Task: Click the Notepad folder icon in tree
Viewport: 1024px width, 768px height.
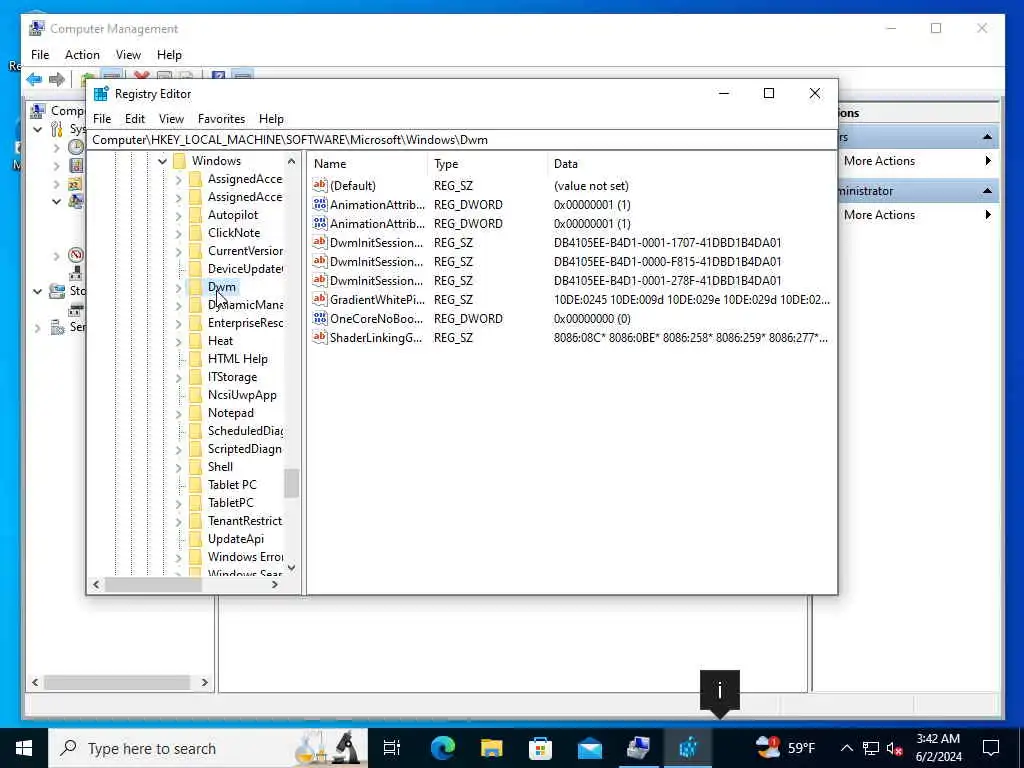Action: [x=195, y=413]
